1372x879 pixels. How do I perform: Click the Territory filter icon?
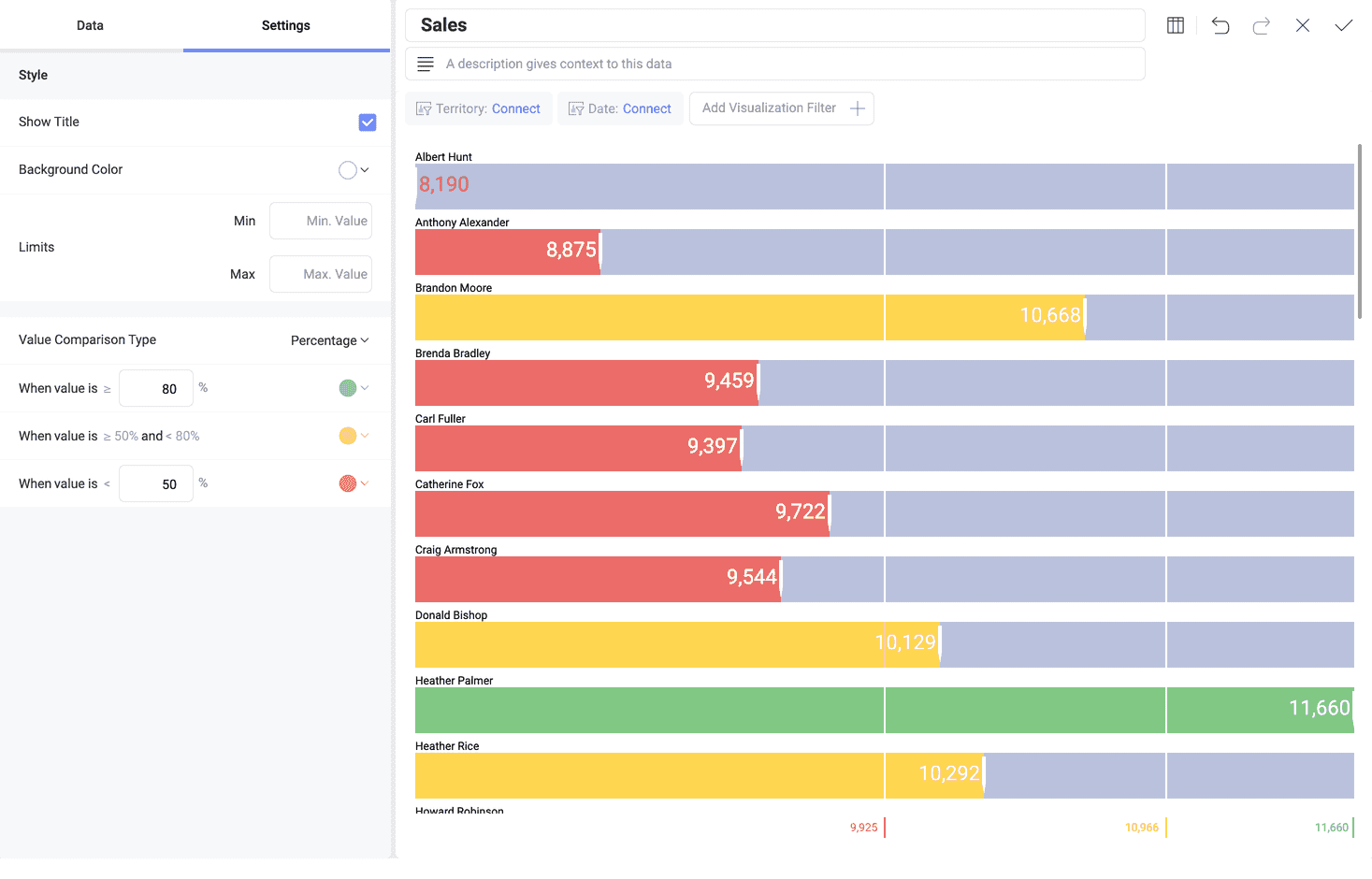424,108
